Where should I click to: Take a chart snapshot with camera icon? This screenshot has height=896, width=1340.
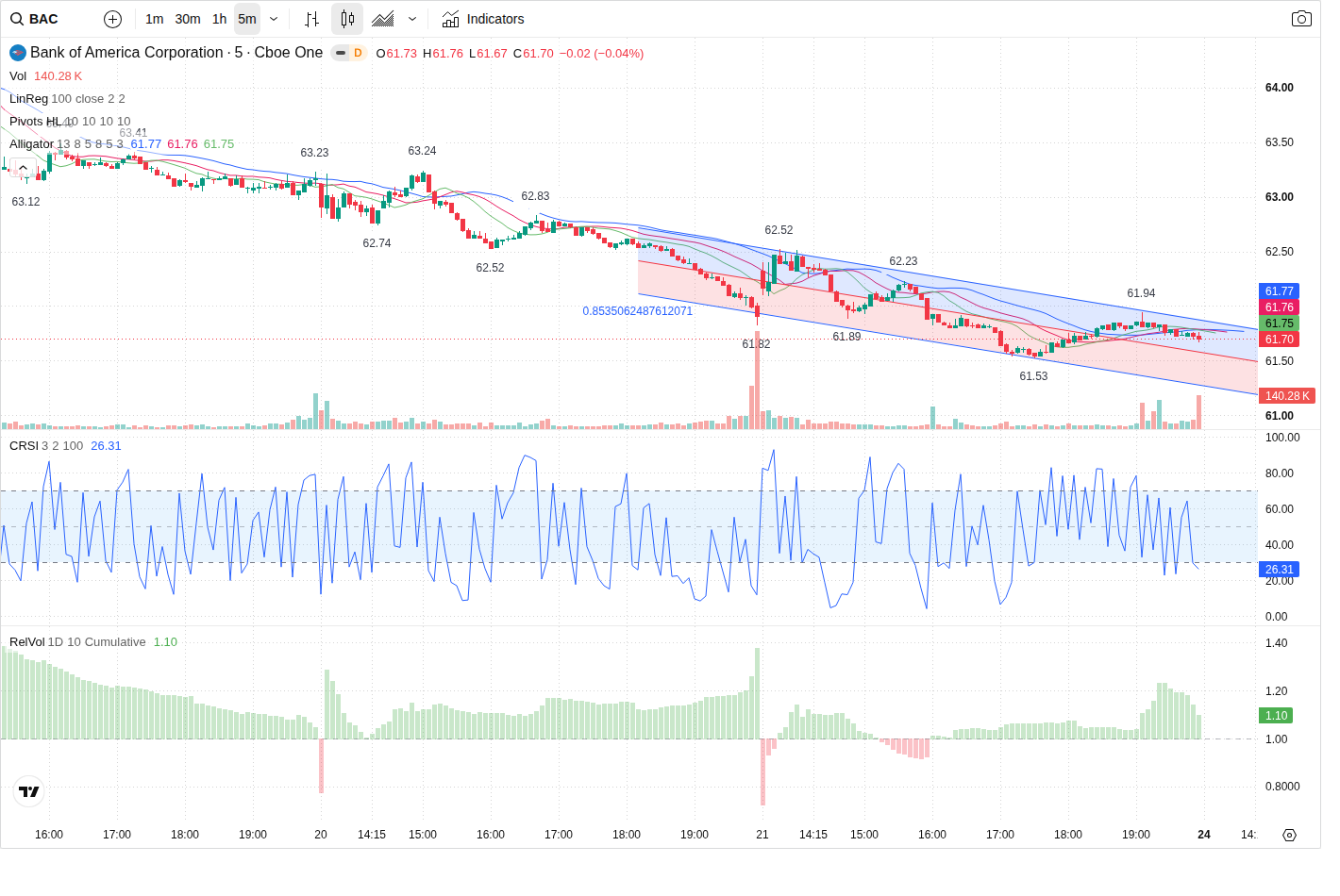pos(1301,19)
